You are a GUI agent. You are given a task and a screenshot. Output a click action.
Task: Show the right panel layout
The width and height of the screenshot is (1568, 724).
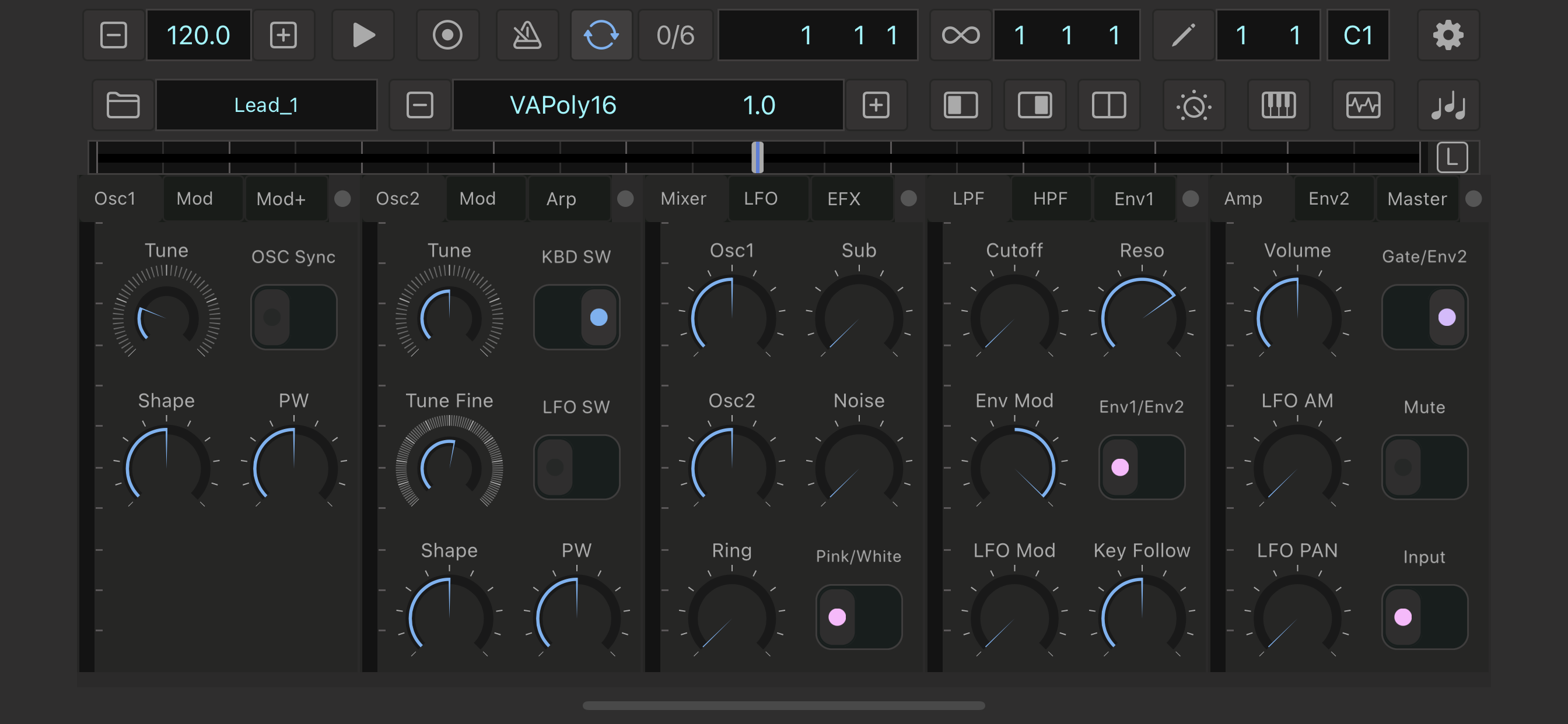pyautogui.click(x=1035, y=105)
